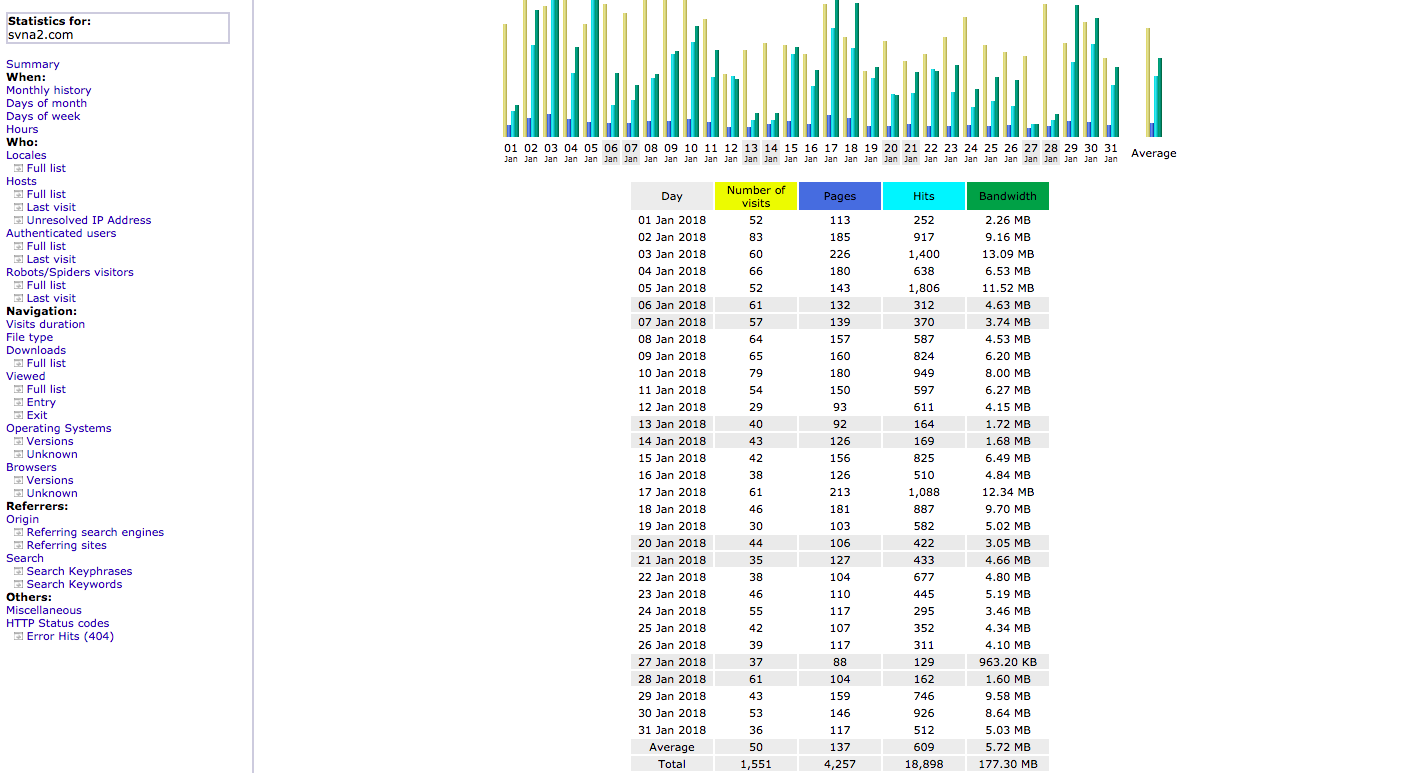Click the icon beside Referring search engines
The height and width of the screenshot is (773, 1425).
[18, 532]
